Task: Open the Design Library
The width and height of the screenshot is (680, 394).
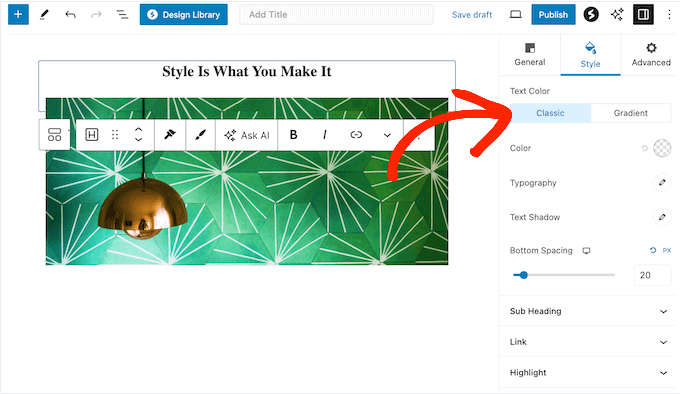Action: point(183,15)
